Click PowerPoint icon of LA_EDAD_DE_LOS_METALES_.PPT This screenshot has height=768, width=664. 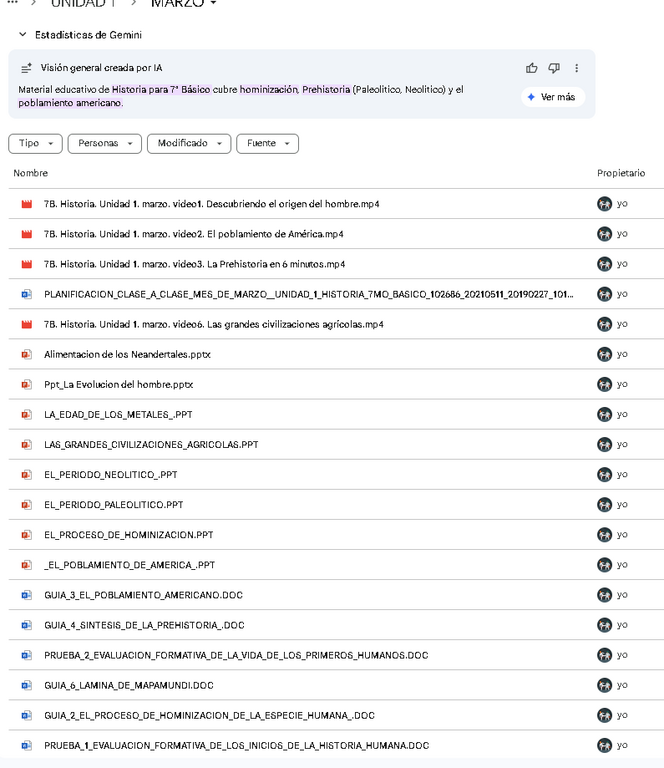tap(27, 414)
